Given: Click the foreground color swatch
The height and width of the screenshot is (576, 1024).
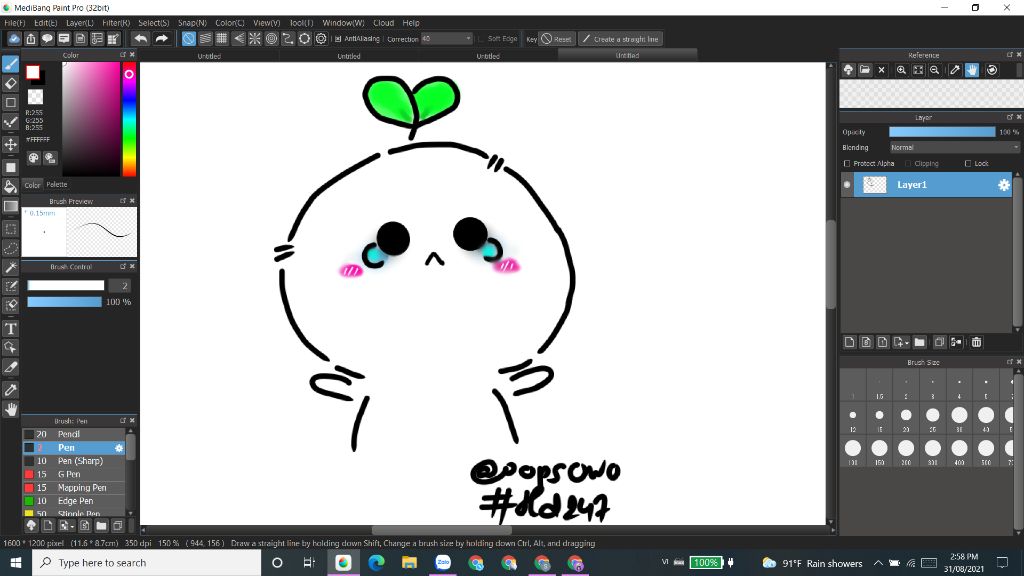Looking at the screenshot, I should tap(33, 72).
